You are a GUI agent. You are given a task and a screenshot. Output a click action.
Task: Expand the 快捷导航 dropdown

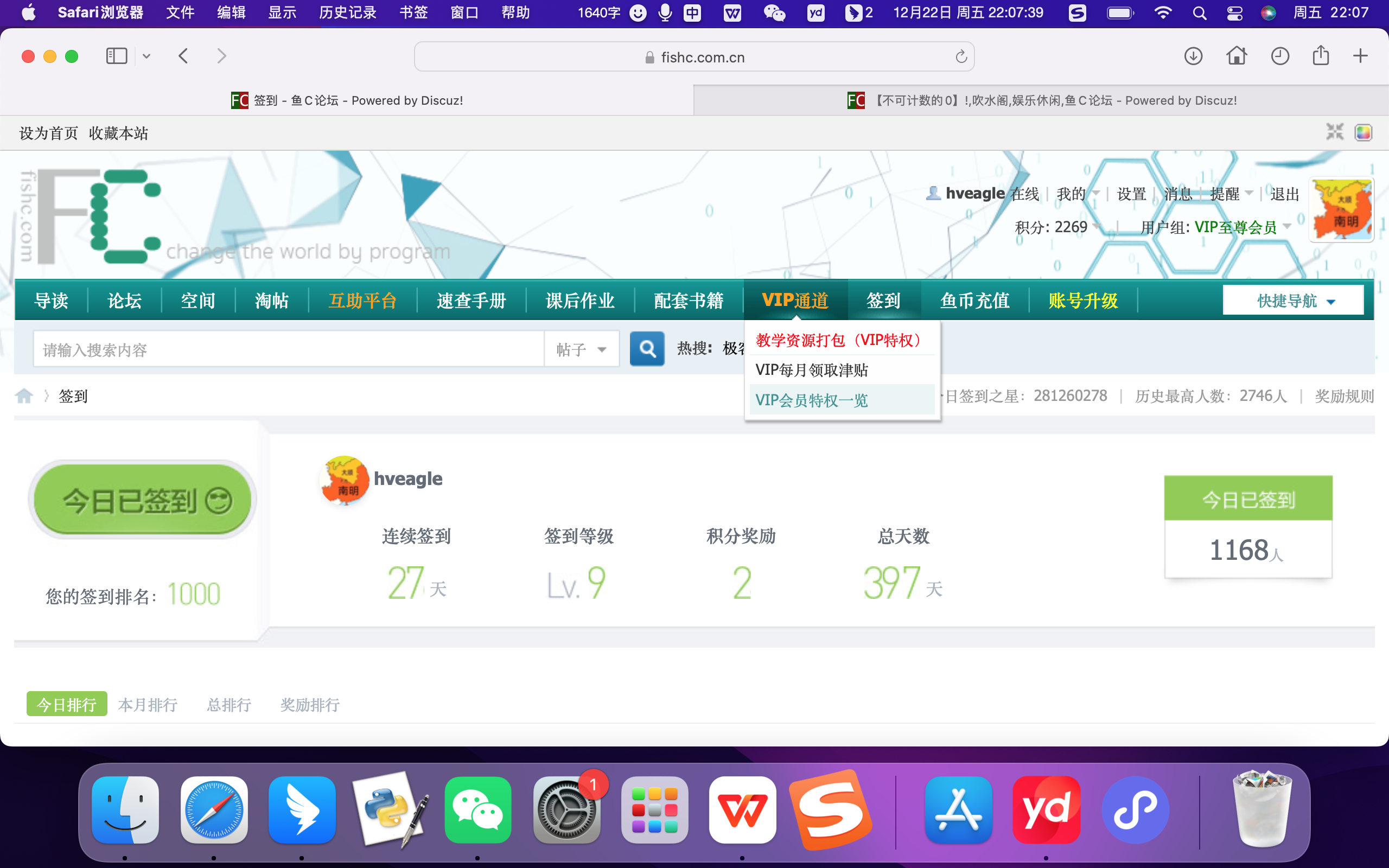pyautogui.click(x=1293, y=300)
